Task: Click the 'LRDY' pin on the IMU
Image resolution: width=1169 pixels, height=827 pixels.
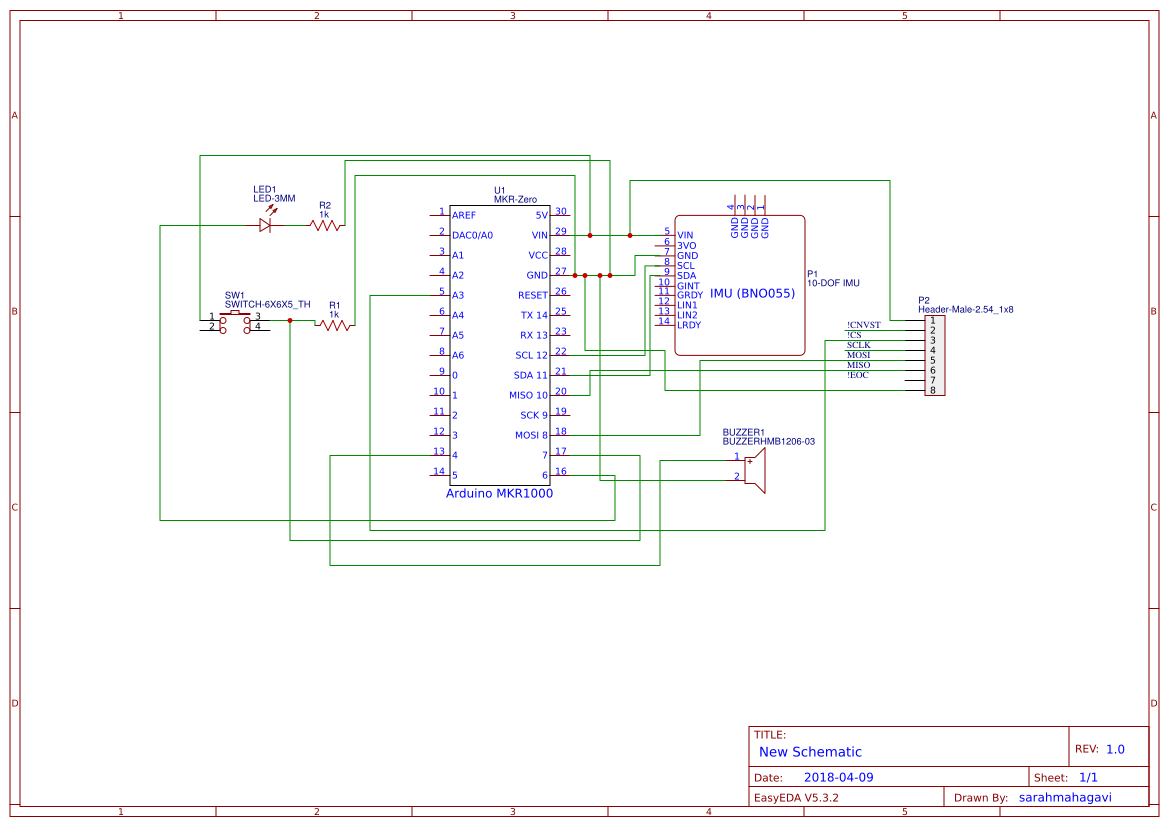Action: coord(689,325)
